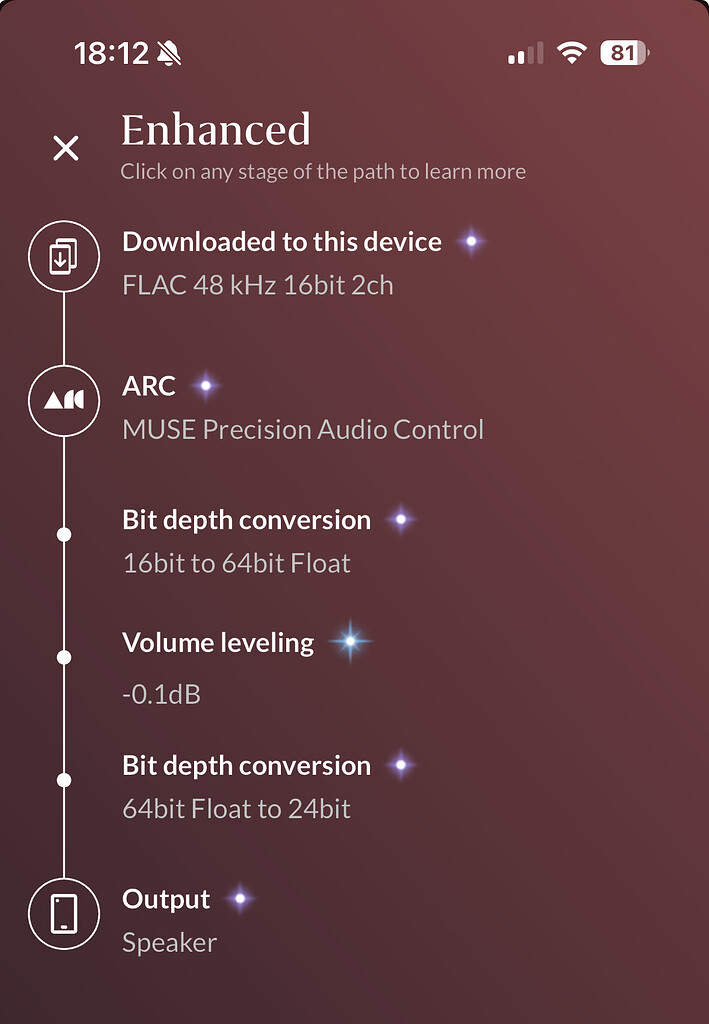Click the node dot between ARC and Bit depth conversion
The height and width of the screenshot is (1024, 709).
click(64, 533)
